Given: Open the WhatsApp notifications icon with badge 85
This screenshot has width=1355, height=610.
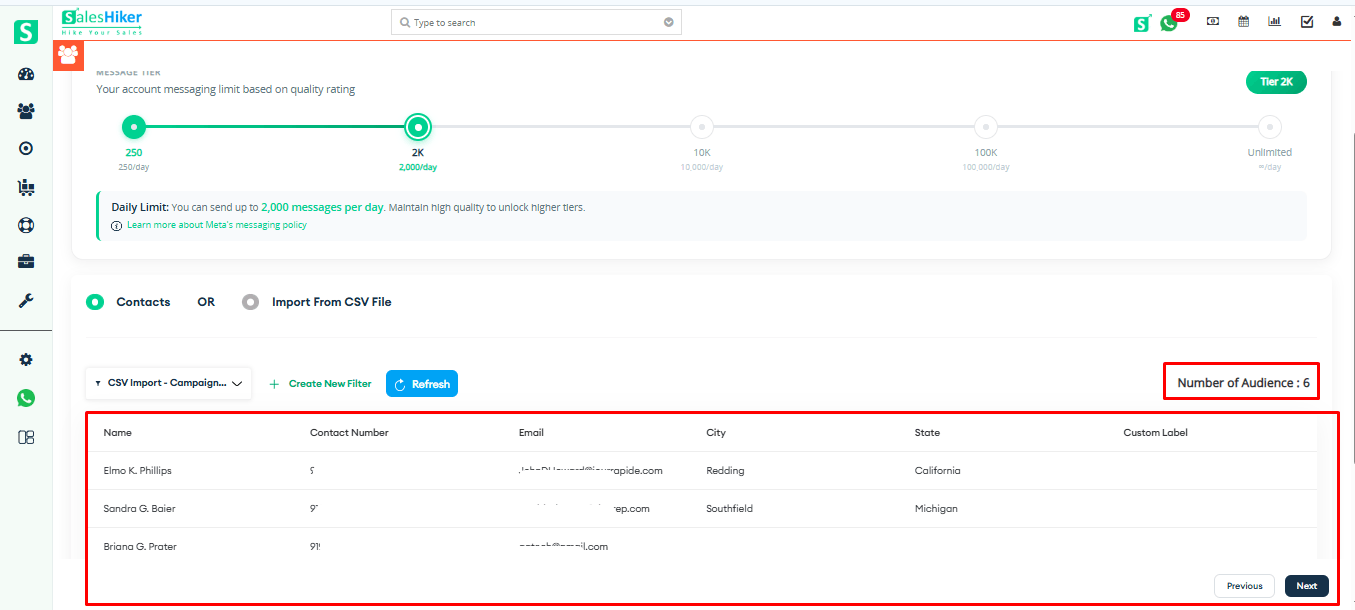Looking at the screenshot, I should (1169, 23).
